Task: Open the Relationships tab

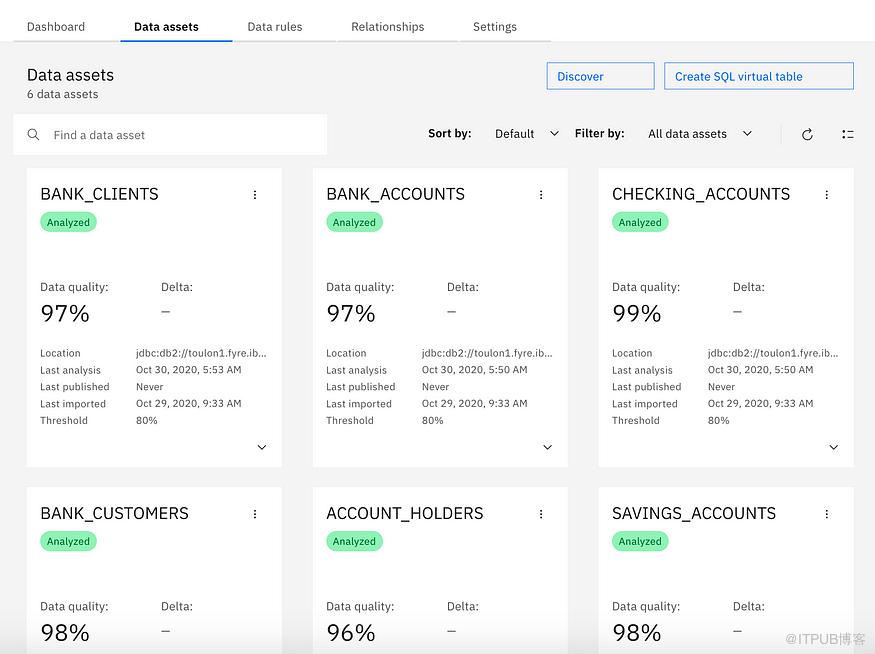Action: 388,27
